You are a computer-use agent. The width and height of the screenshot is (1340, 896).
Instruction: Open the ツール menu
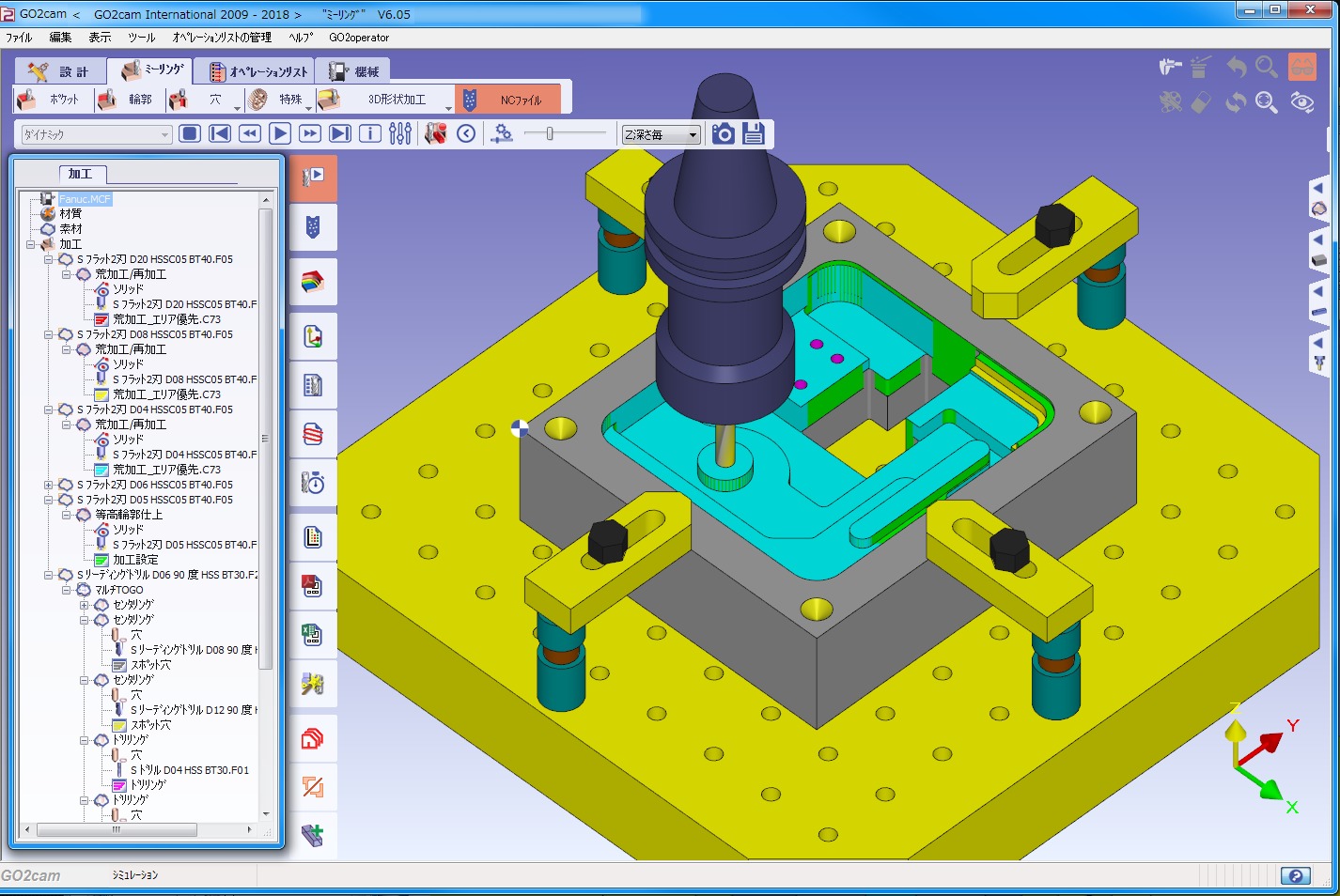[141, 38]
